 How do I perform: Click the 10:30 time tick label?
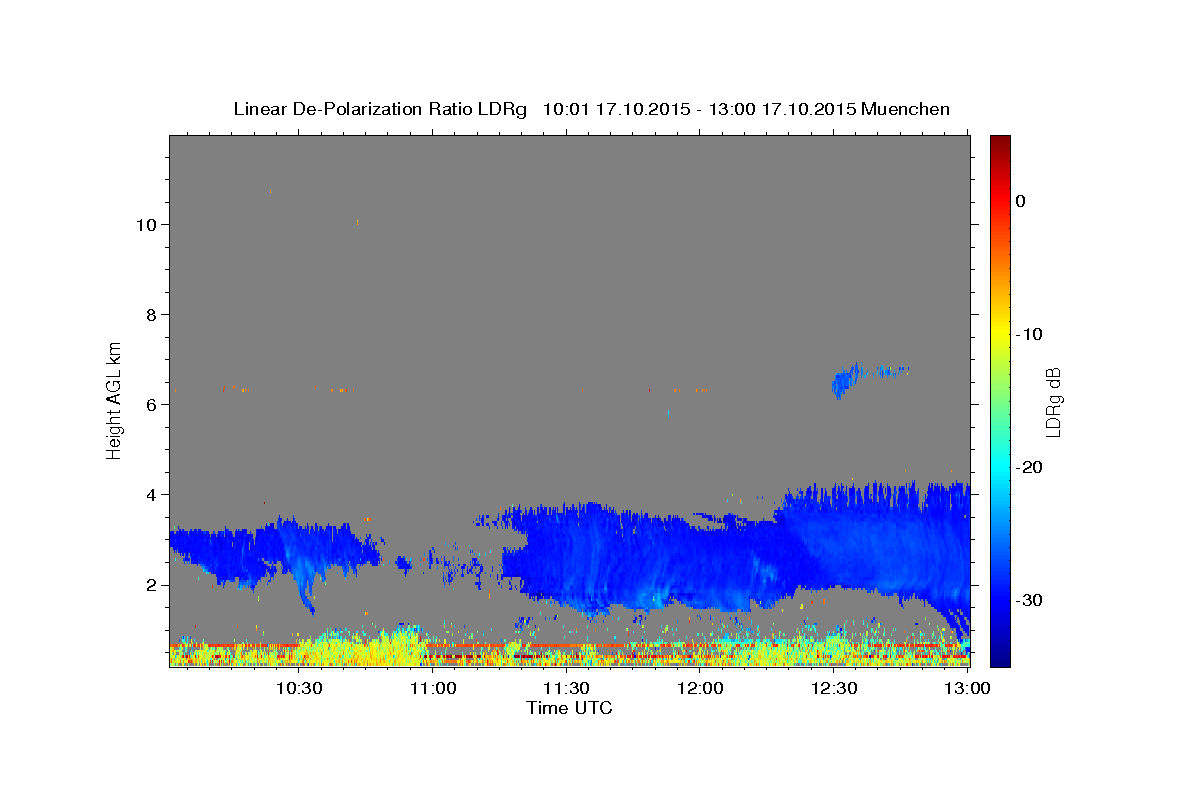click(298, 688)
